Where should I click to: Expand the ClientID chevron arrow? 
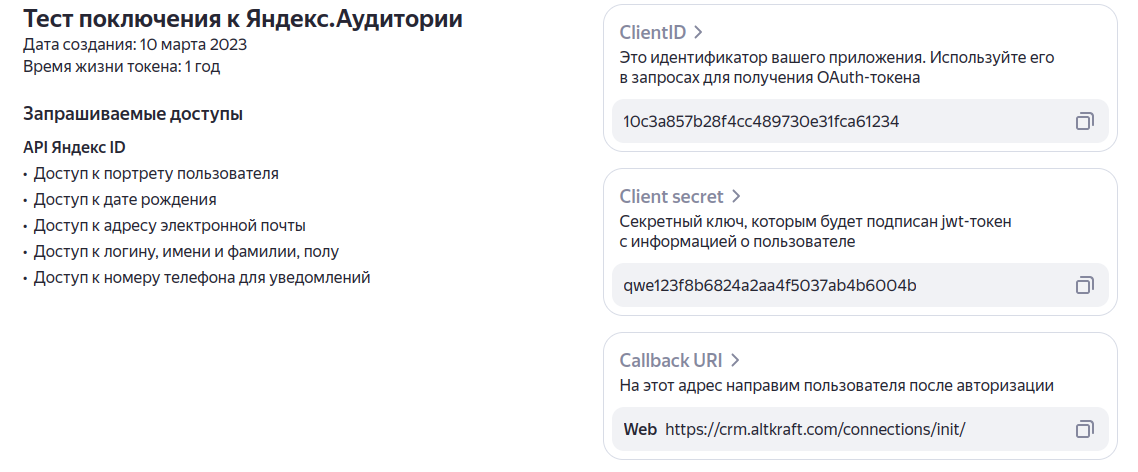pyautogui.click(x=698, y=33)
